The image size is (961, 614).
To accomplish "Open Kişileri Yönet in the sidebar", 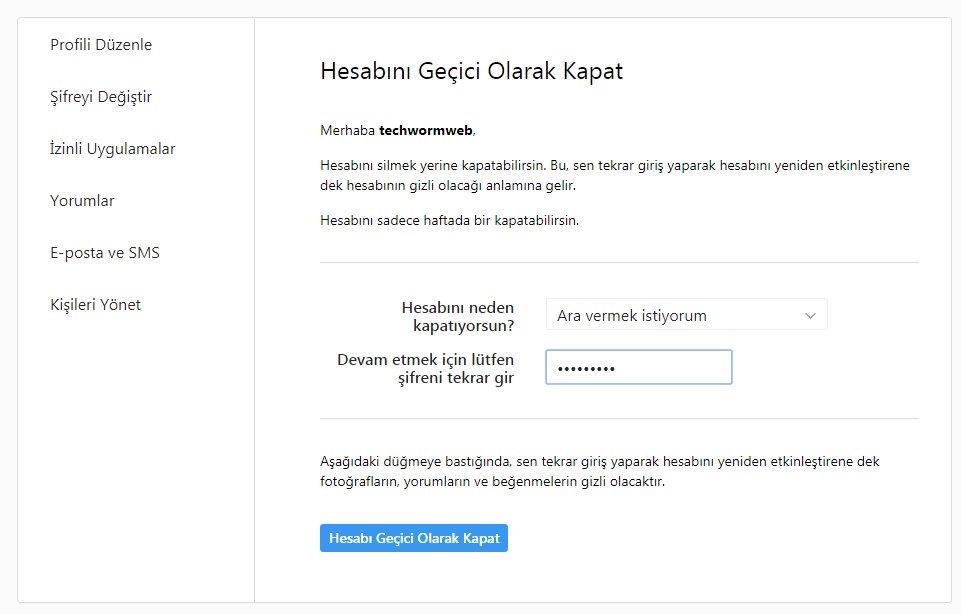I will 95,305.
